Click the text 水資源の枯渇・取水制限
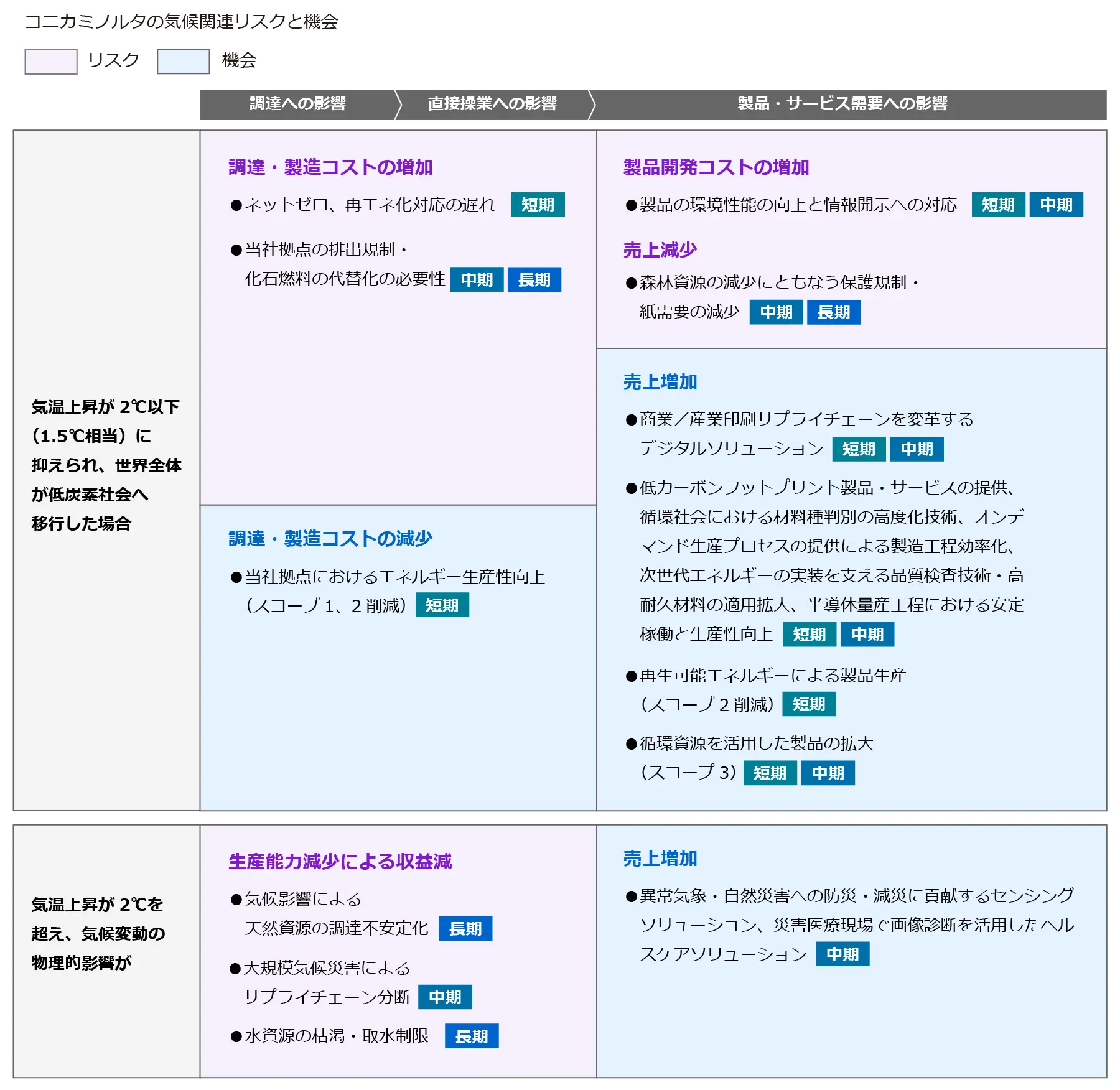This screenshot has width=1120, height=1090. click(x=337, y=1036)
